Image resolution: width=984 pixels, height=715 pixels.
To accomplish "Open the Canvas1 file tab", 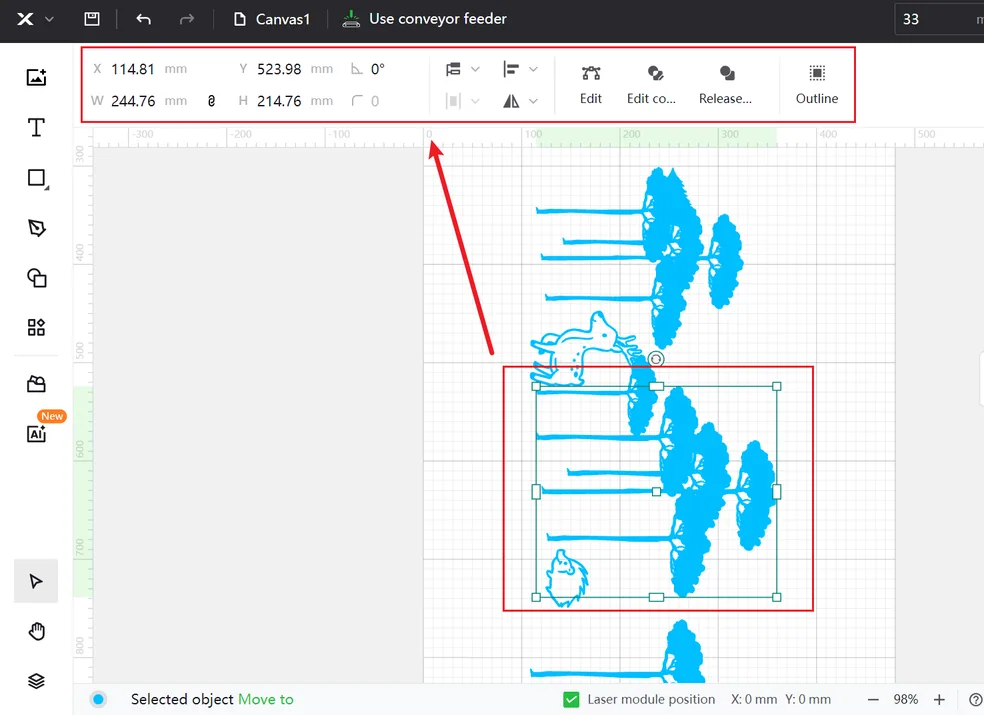I will (272, 19).
